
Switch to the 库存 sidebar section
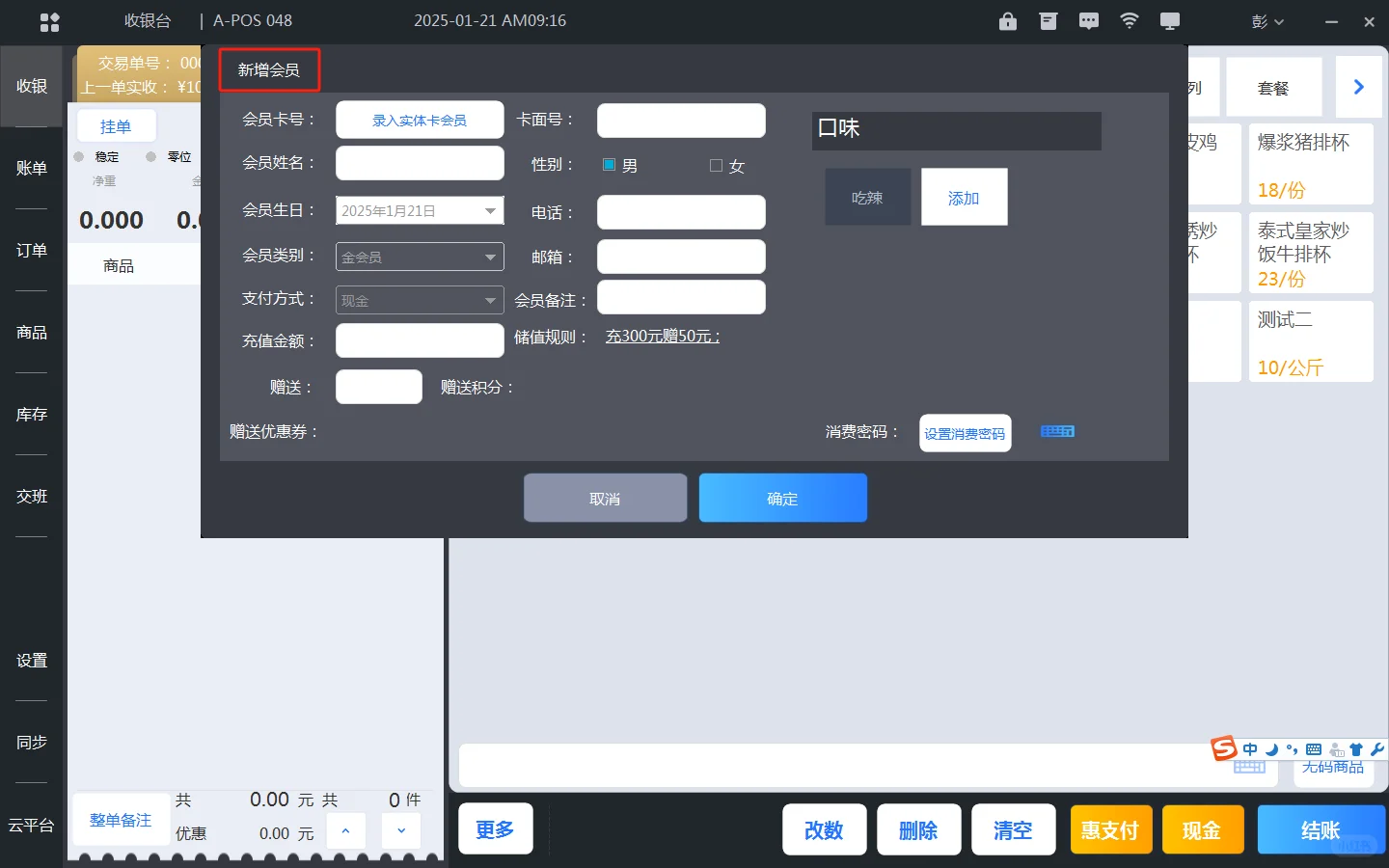pyautogui.click(x=31, y=414)
